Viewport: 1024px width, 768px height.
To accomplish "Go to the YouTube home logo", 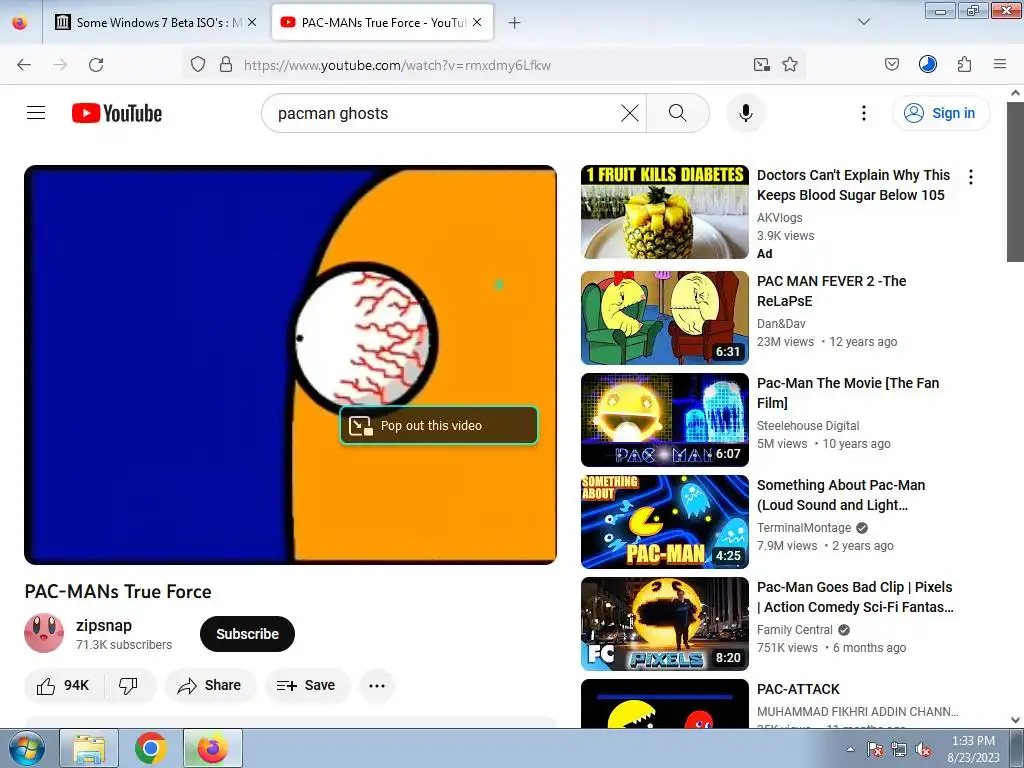I will [117, 113].
